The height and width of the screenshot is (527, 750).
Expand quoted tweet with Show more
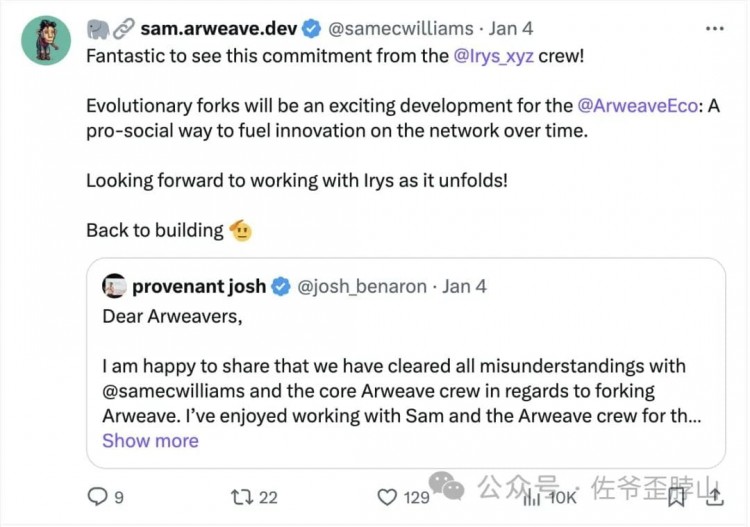pyautogui.click(x=150, y=440)
